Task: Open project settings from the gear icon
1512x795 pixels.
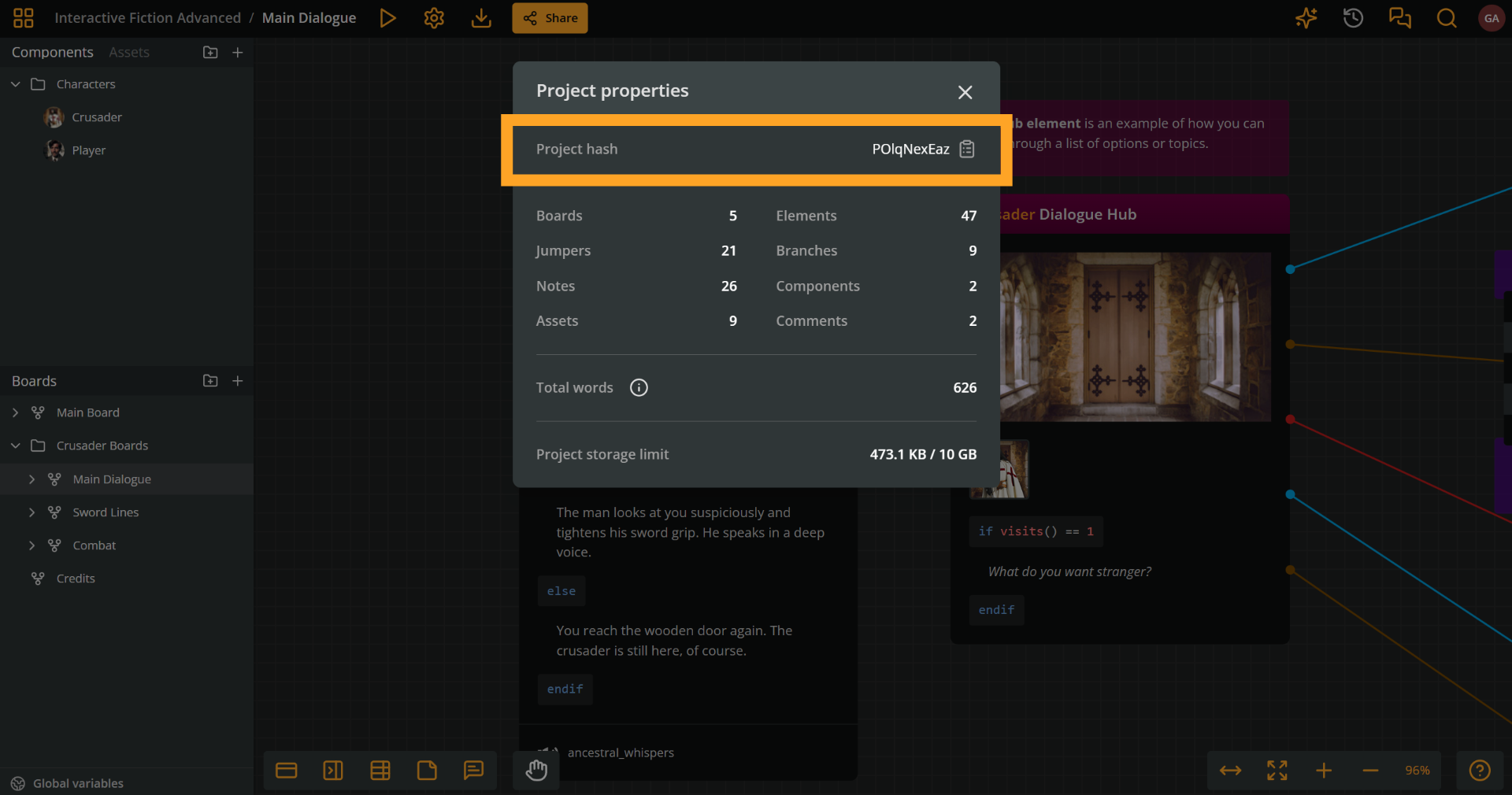Action: [434, 18]
